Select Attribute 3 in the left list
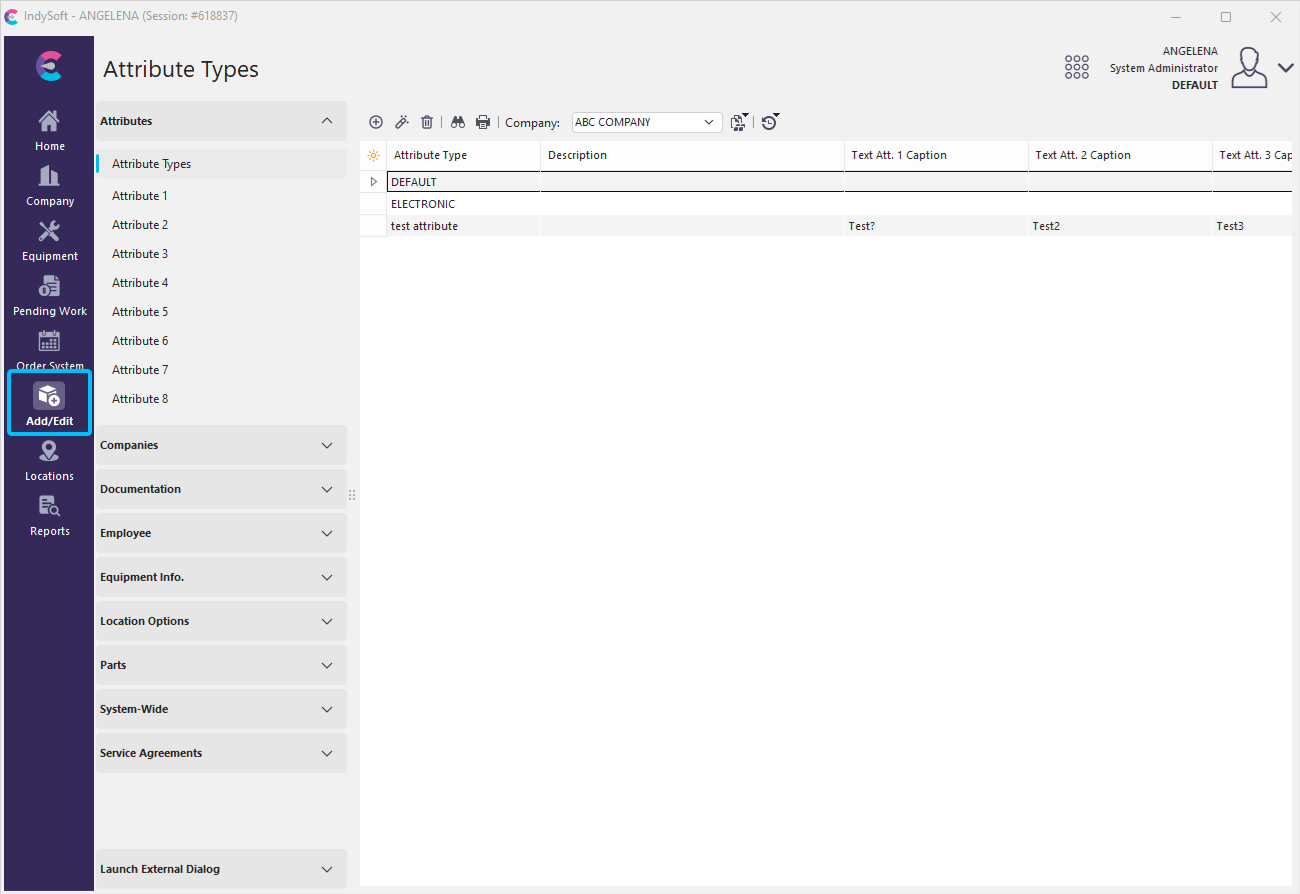This screenshot has width=1300, height=894. 140,254
